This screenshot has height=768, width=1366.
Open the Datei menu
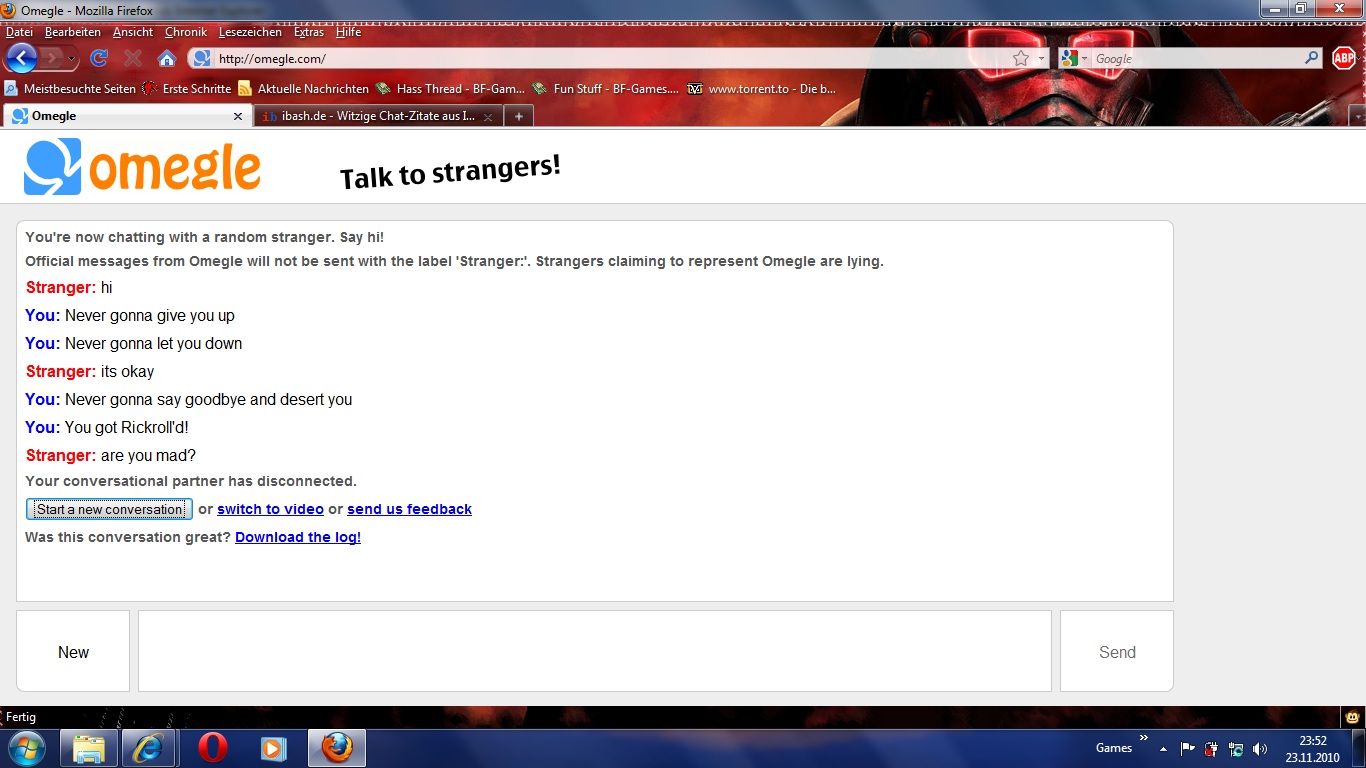[x=19, y=32]
